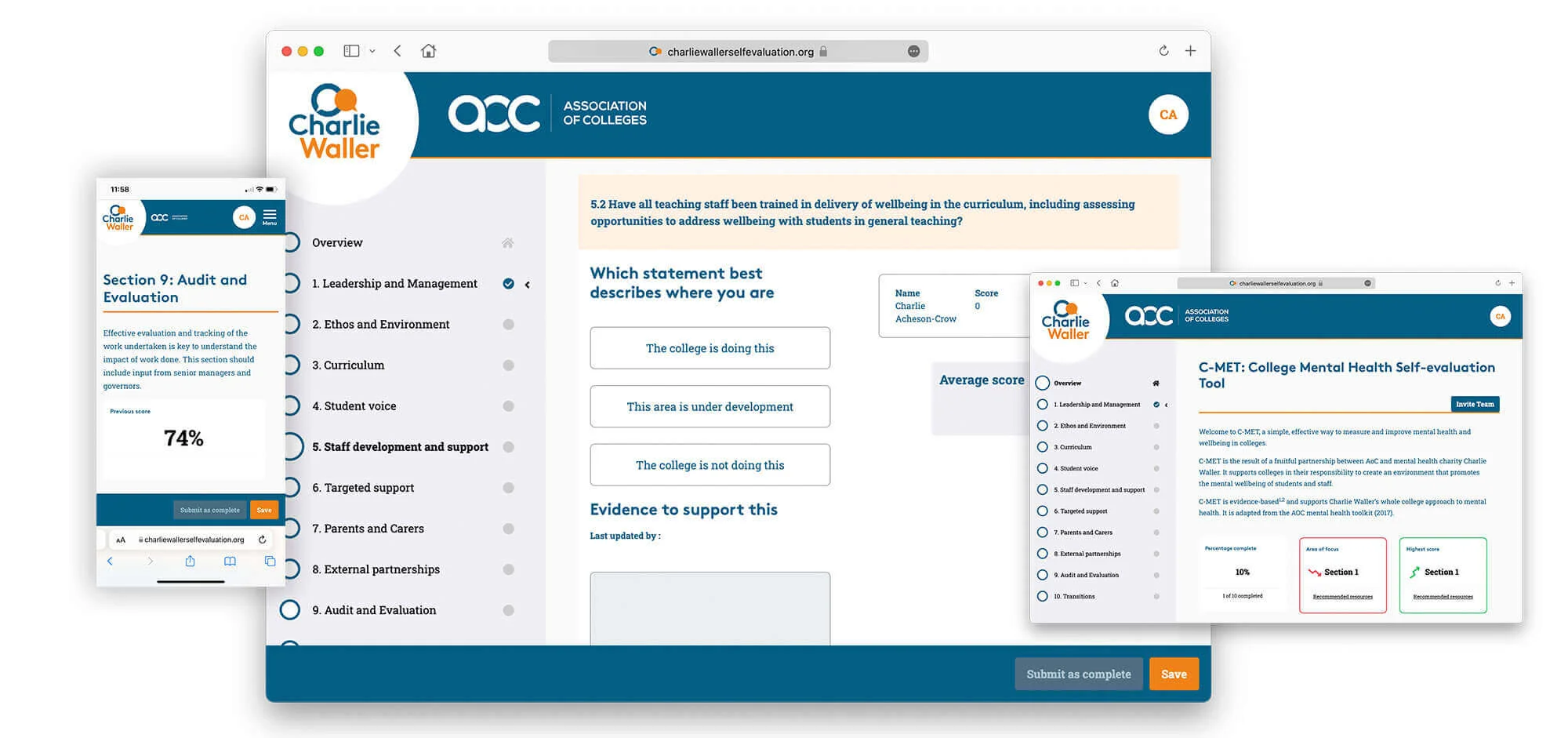
Task: Collapse Leadership and Management using its chevron
Action: tap(527, 284)
